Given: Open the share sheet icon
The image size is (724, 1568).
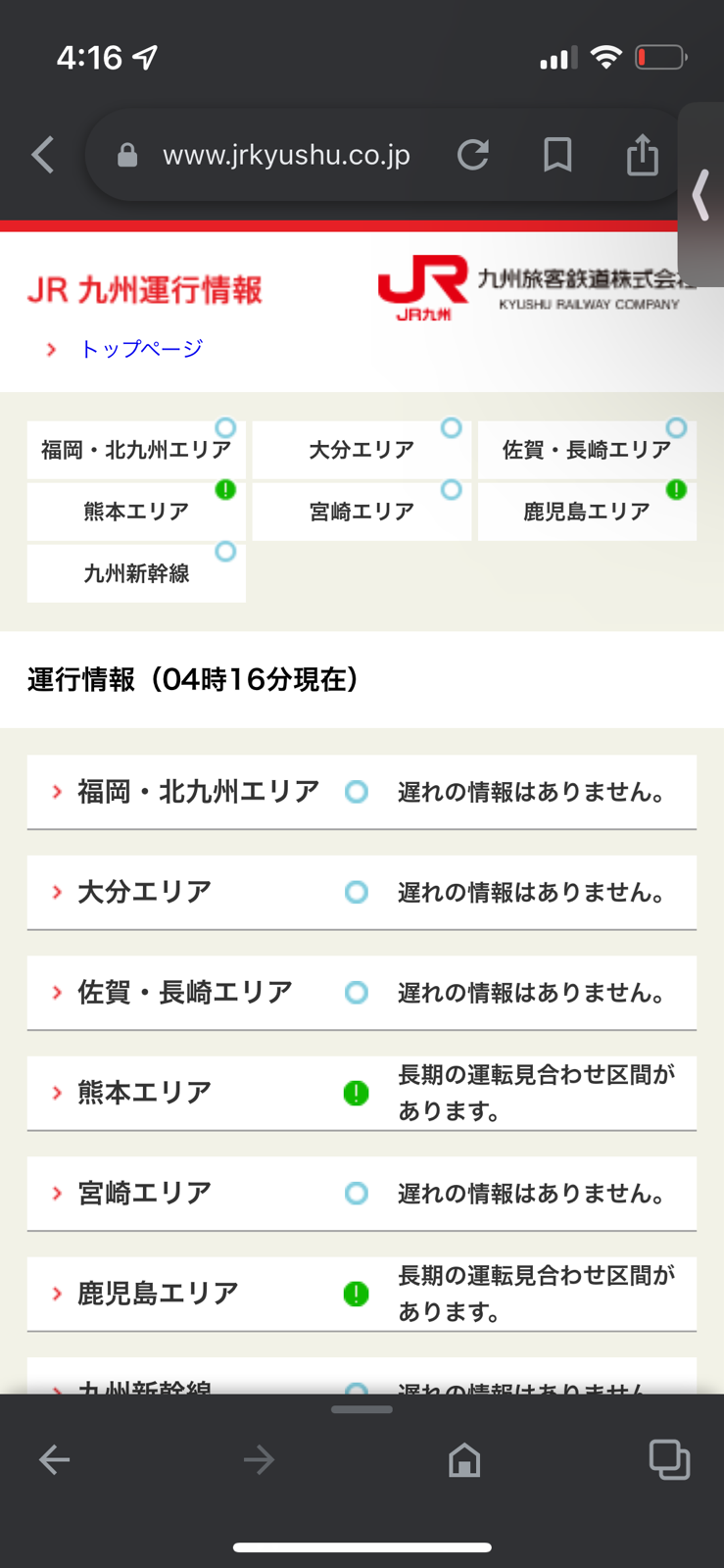Looking at the screenshot, I should tap(642, 155).
